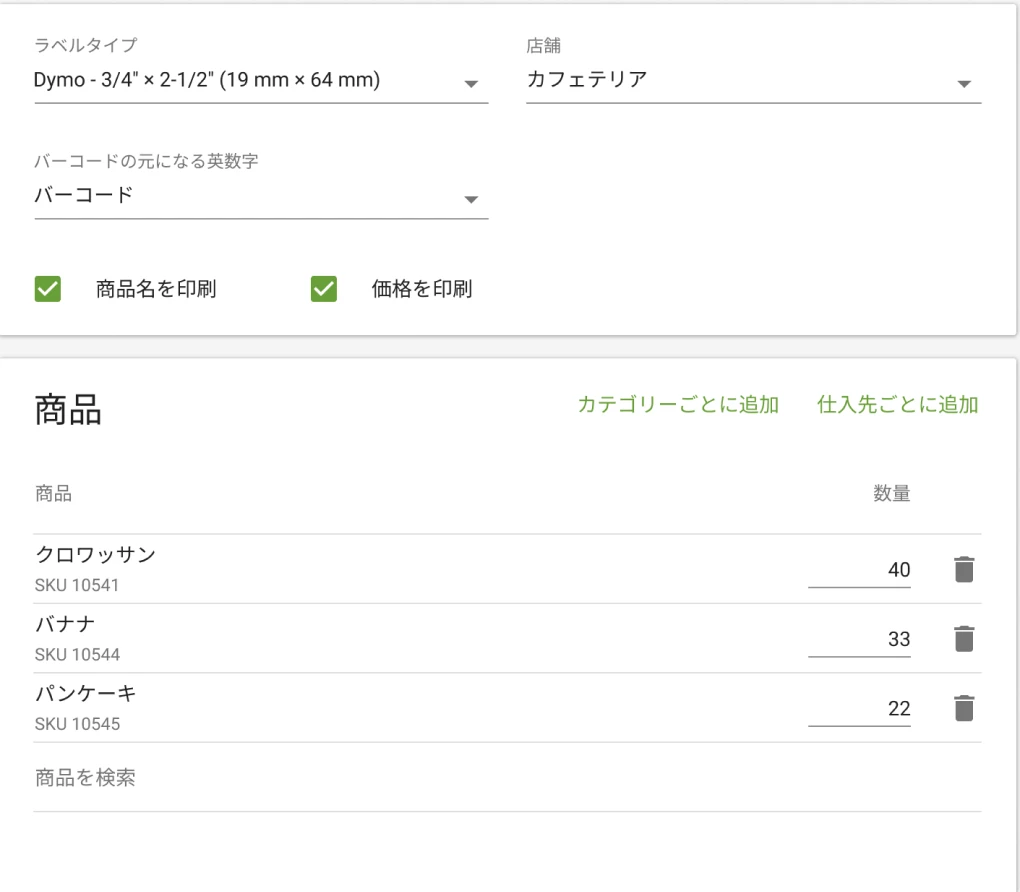Click the パンケーキ product name
This screenshot has width=1020, height=892.
tap(86, 693)
